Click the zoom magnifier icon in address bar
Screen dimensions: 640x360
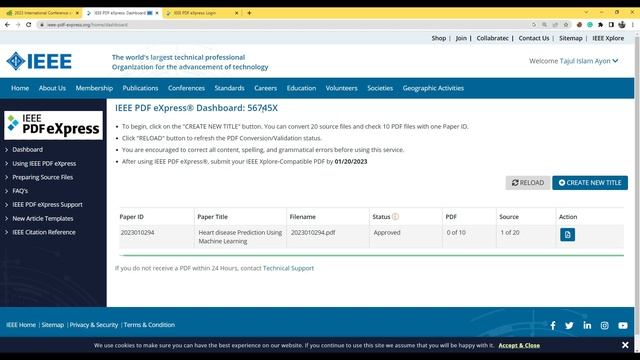coord(544,25)
